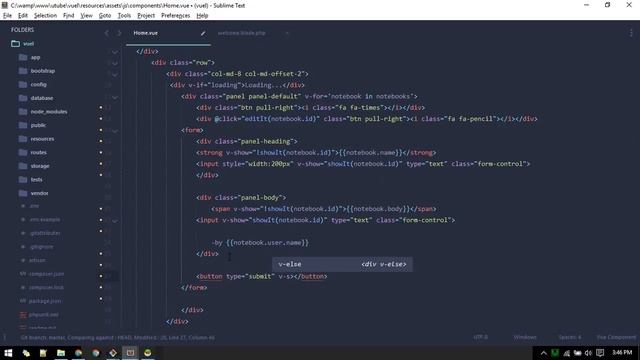
Task: Open the volume control in system tray
Action: pyautogui.click(x=588, y=353)
